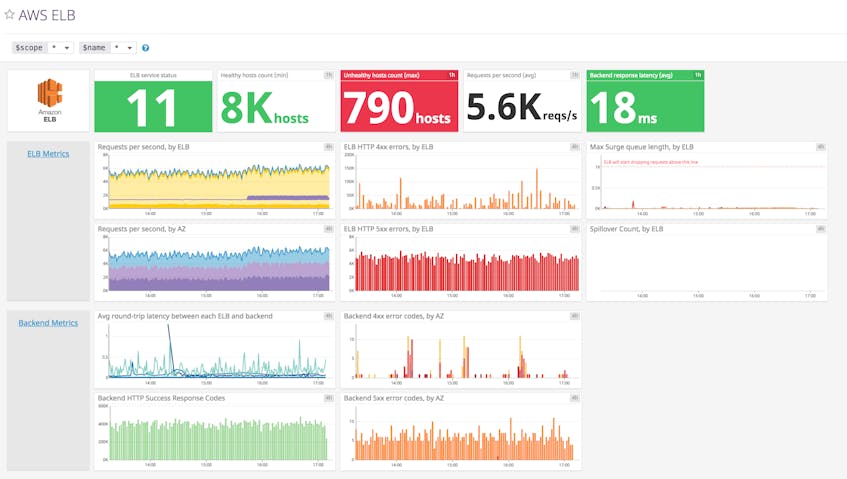Click 1h badge on Requests per second (avg)

pyautogui.click(x=575, y=75)
